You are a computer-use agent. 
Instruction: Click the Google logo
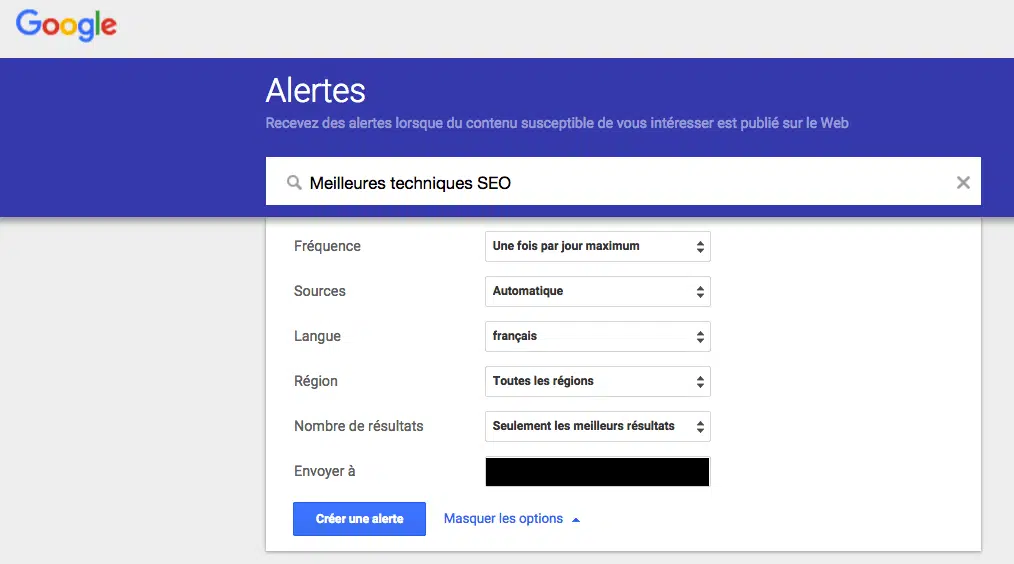(x=66, y=25)
